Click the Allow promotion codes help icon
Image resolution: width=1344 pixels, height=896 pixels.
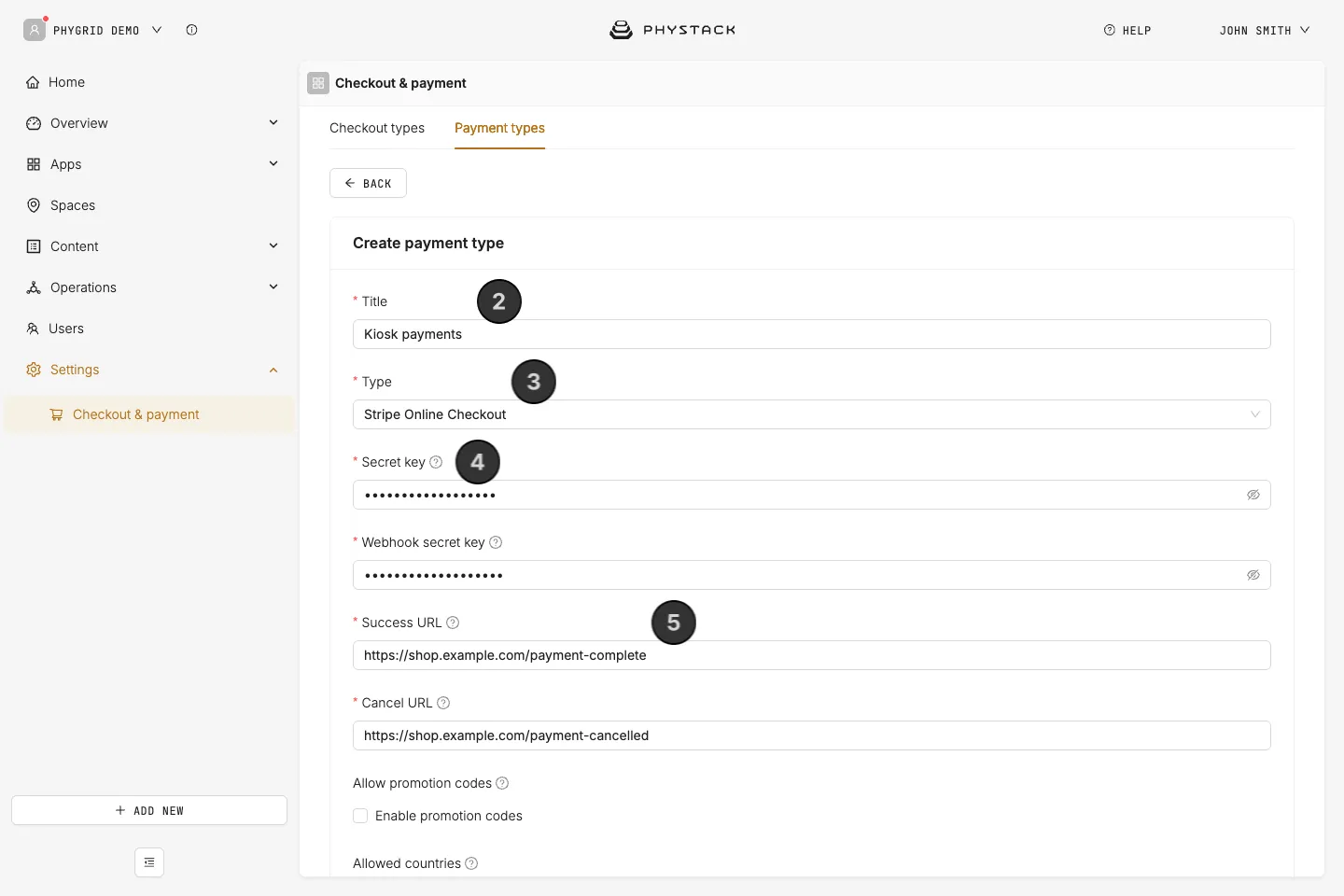point(502,783)
